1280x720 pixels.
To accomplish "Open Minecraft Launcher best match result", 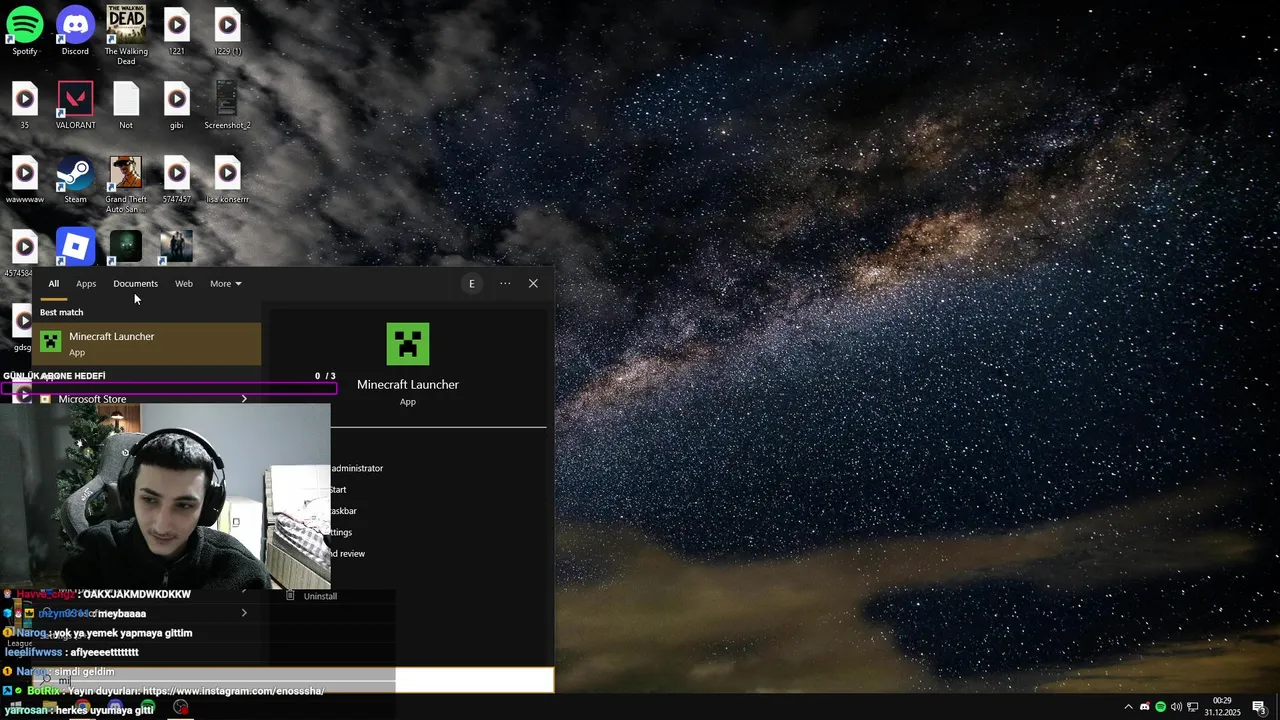I will click(x=147, y=344).
